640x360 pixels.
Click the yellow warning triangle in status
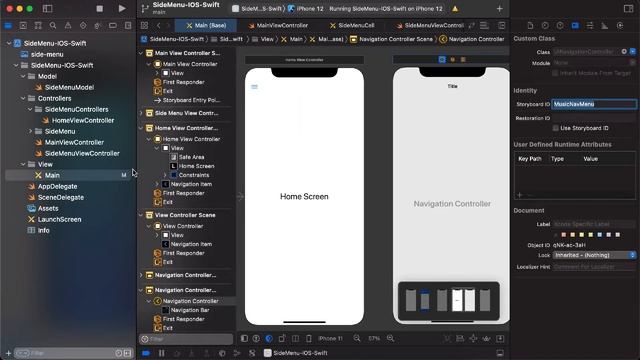tap(455, 9)
